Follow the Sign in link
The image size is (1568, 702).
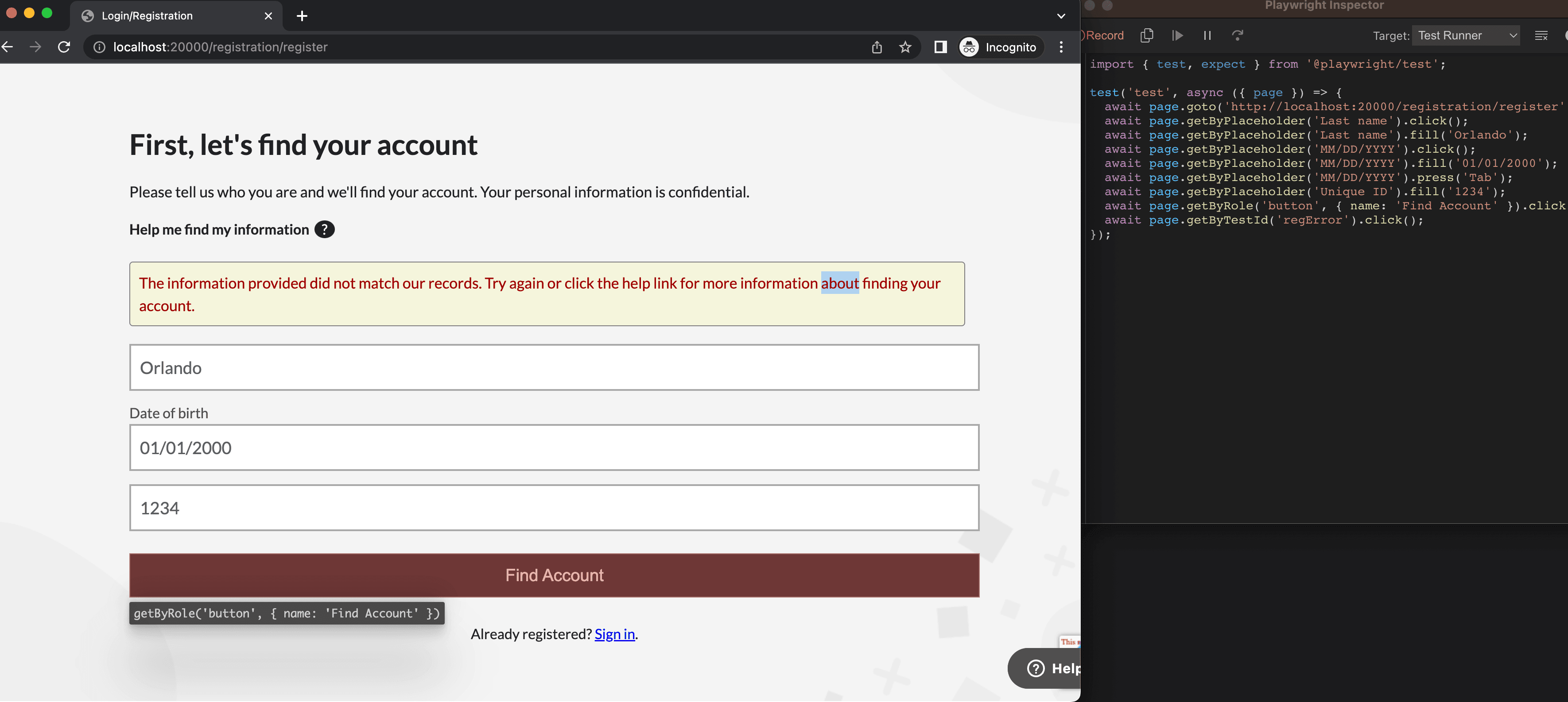[614, 634]
